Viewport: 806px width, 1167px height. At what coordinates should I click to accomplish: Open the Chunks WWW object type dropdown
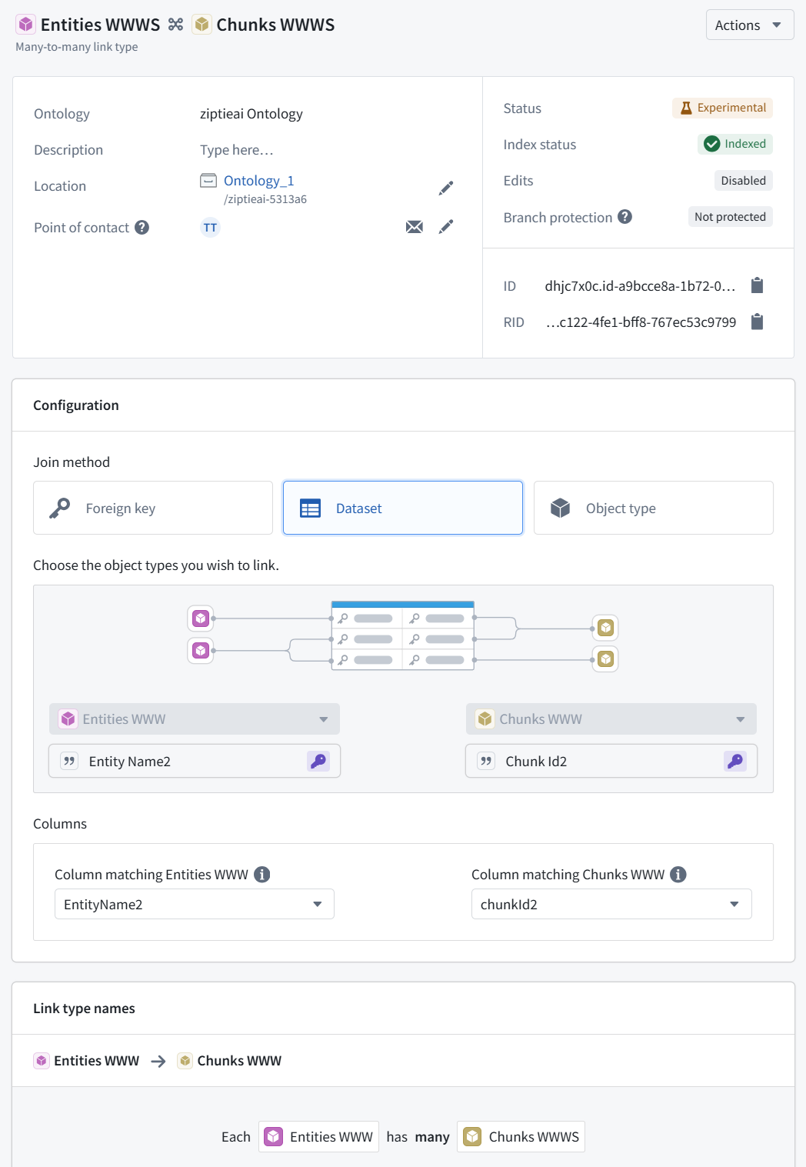[x=611, y=719]
